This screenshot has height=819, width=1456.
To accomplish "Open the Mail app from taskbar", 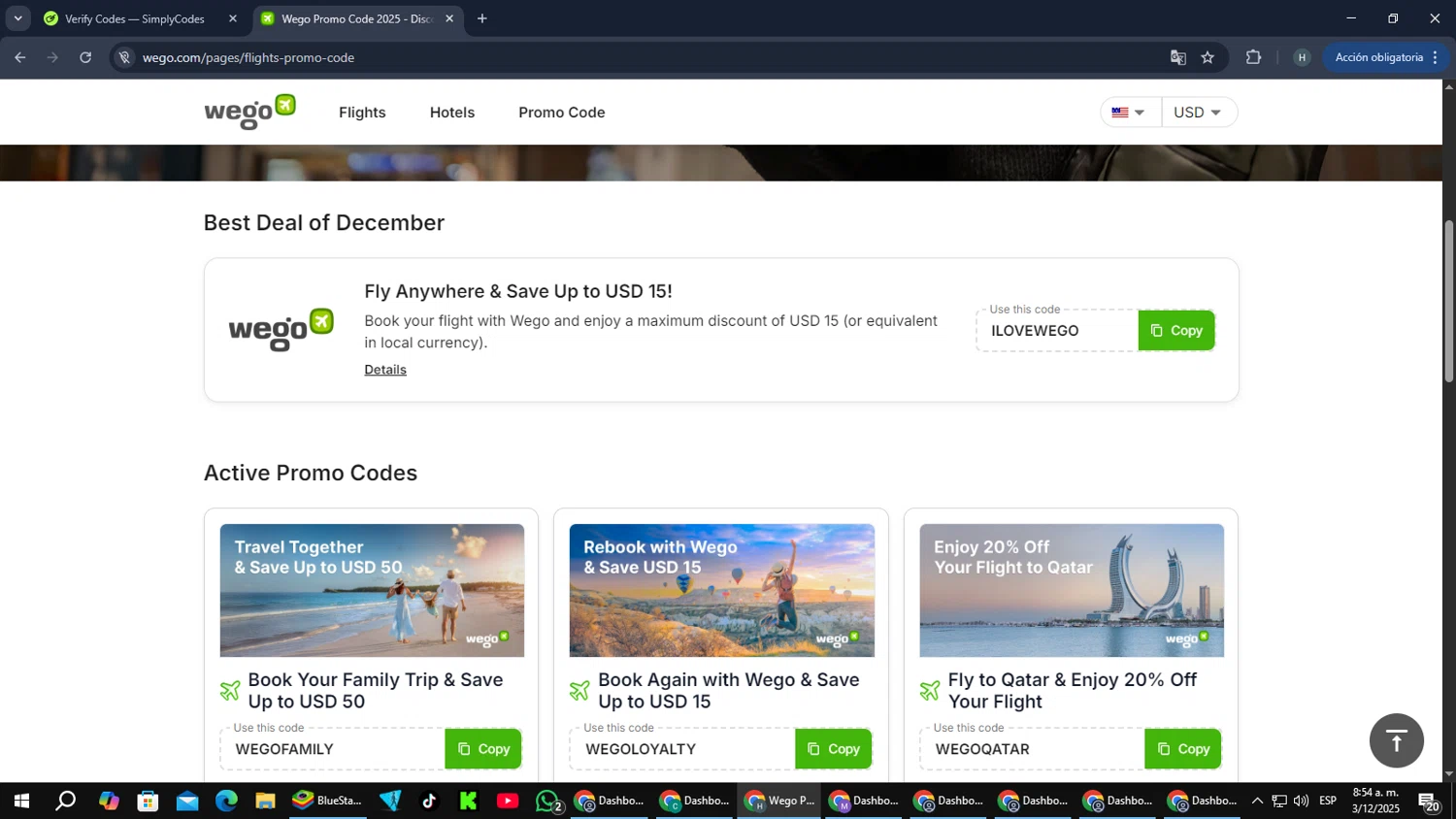I will [x=187, y=801].
